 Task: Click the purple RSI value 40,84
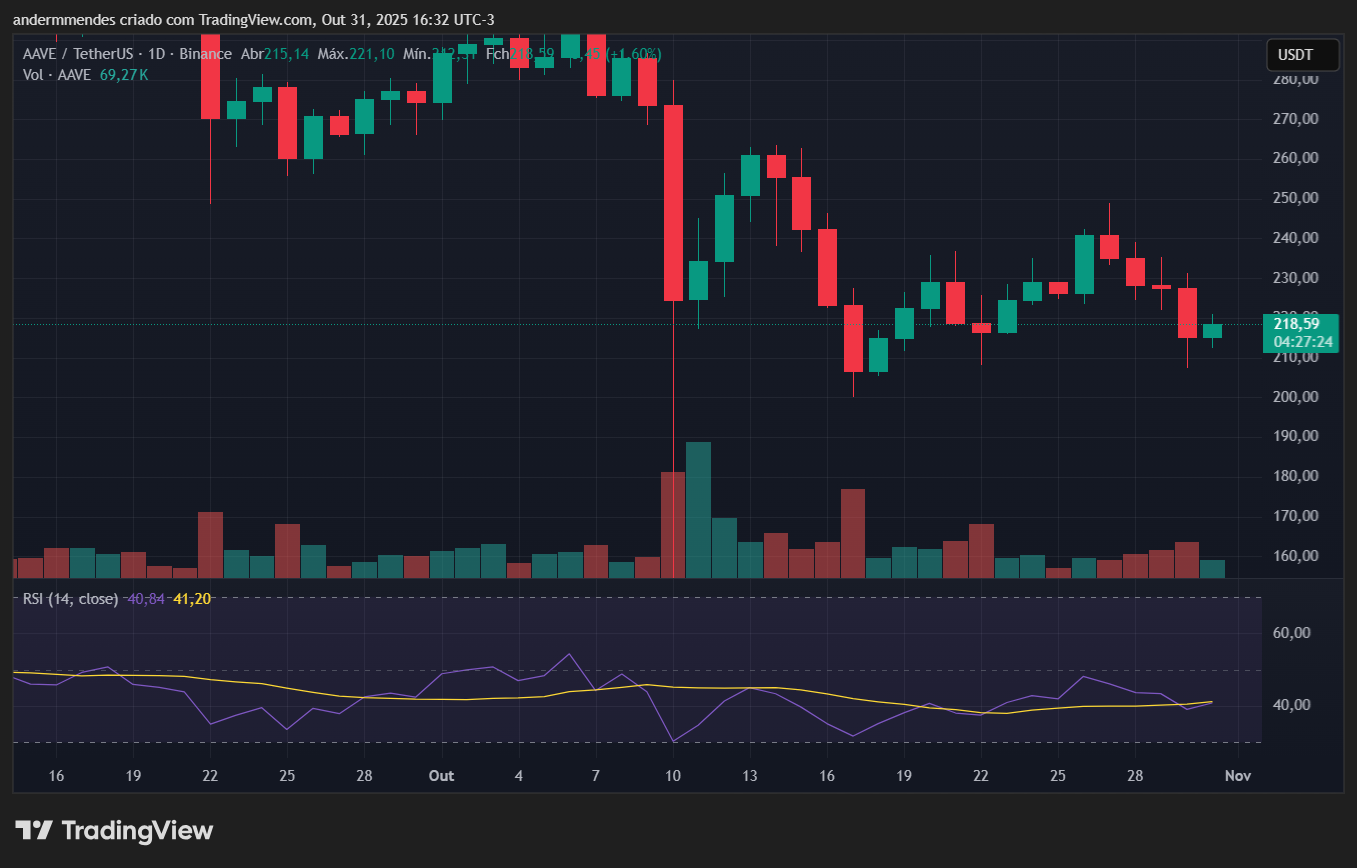tap(146, 598)
